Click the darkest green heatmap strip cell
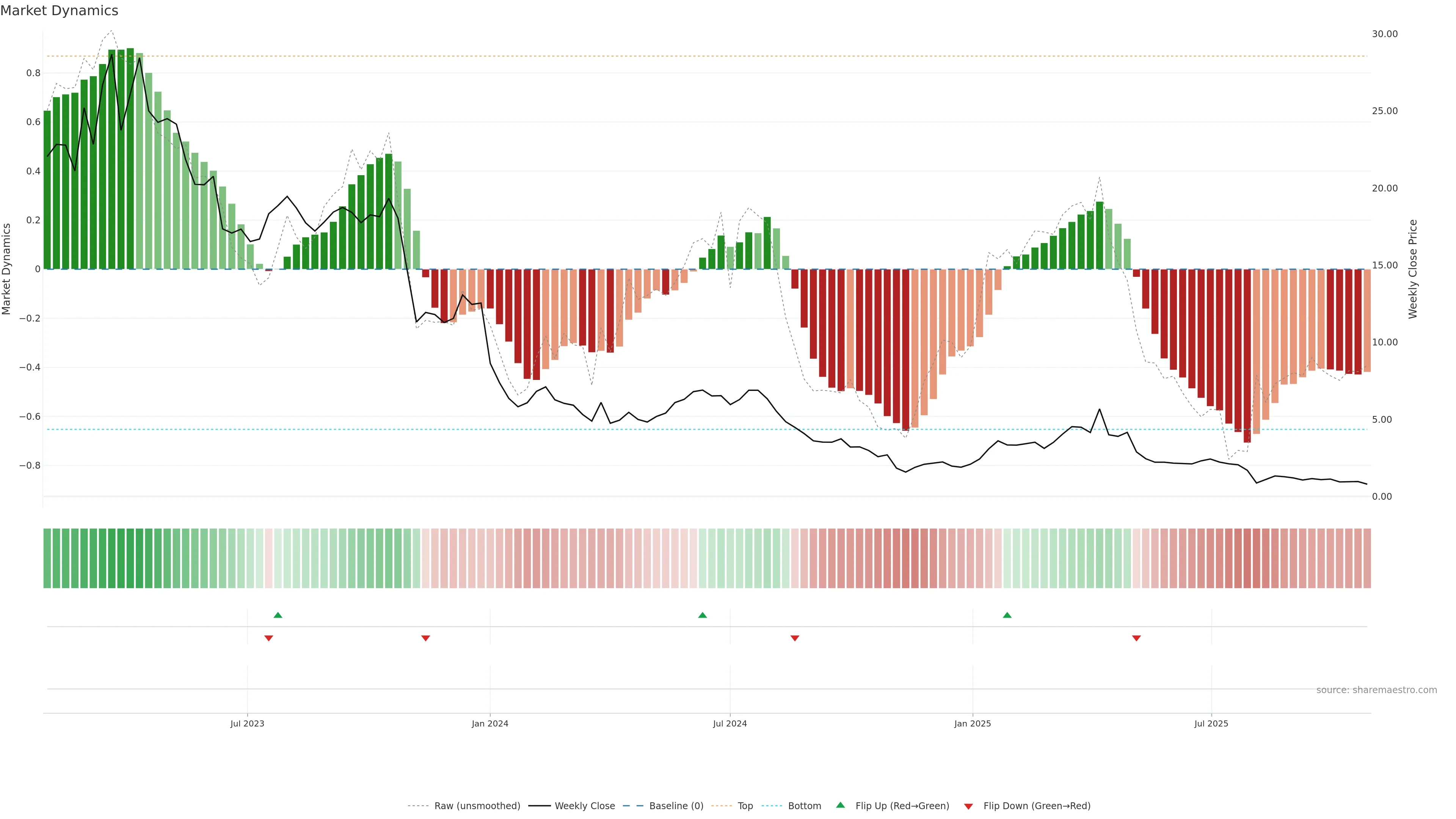The image size is (1456, 819). pos(130,559)
